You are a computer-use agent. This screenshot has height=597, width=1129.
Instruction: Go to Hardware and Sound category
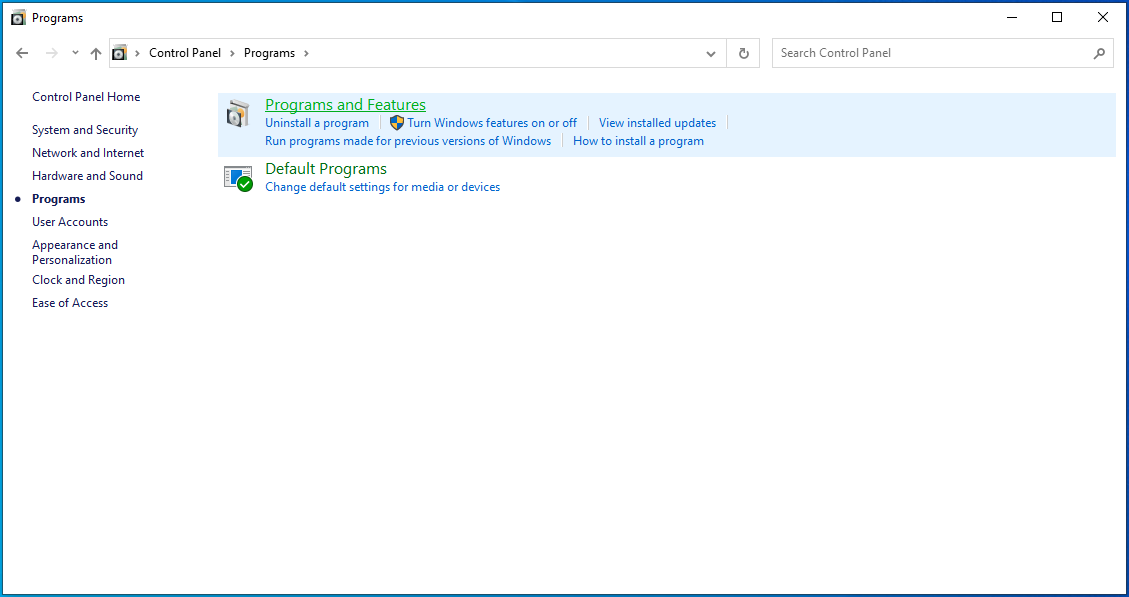coord(87,176)
